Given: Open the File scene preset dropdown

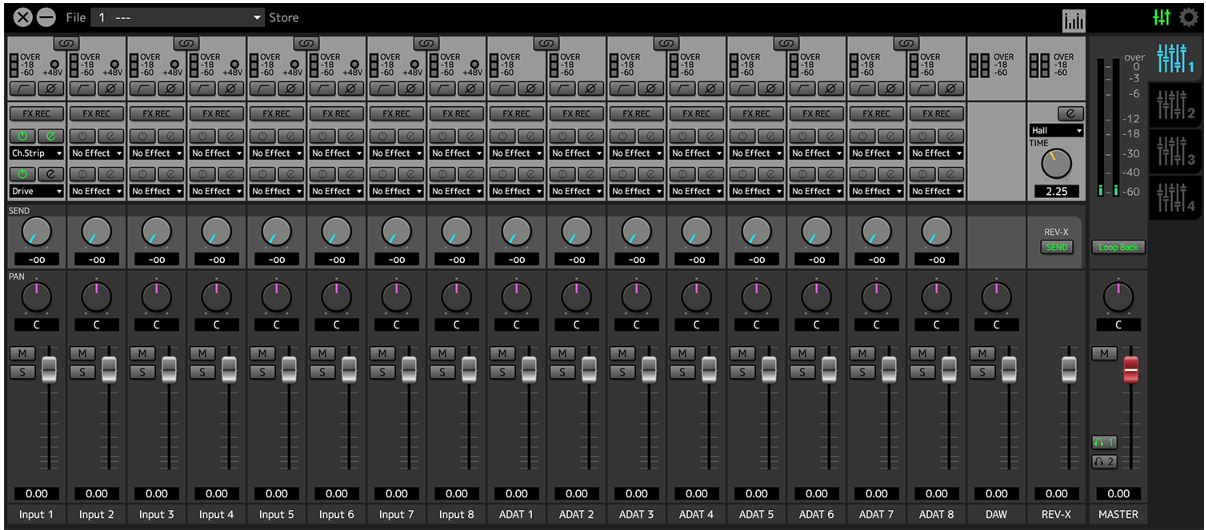Looking at the screenshot, I should pos(178,17).
